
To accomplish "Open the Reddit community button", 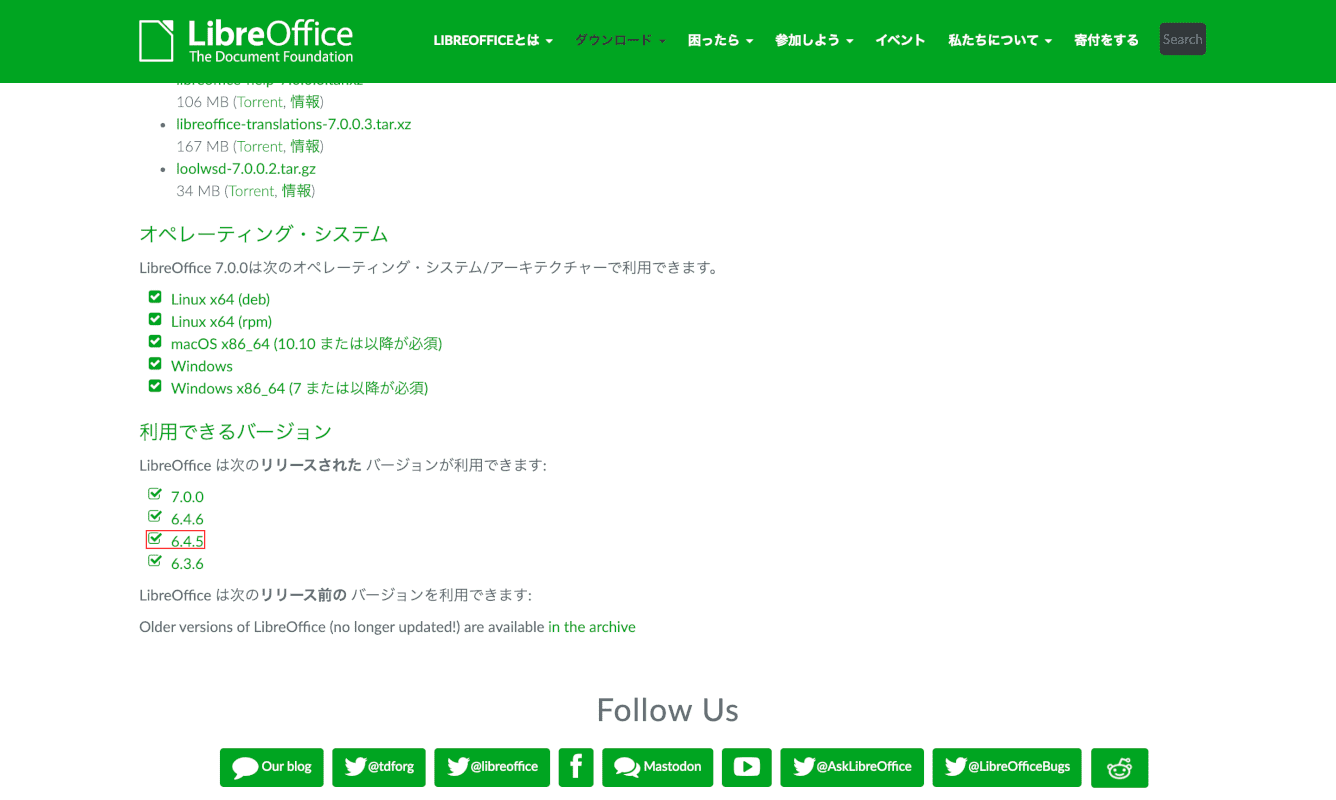I will pos(1119,767).
